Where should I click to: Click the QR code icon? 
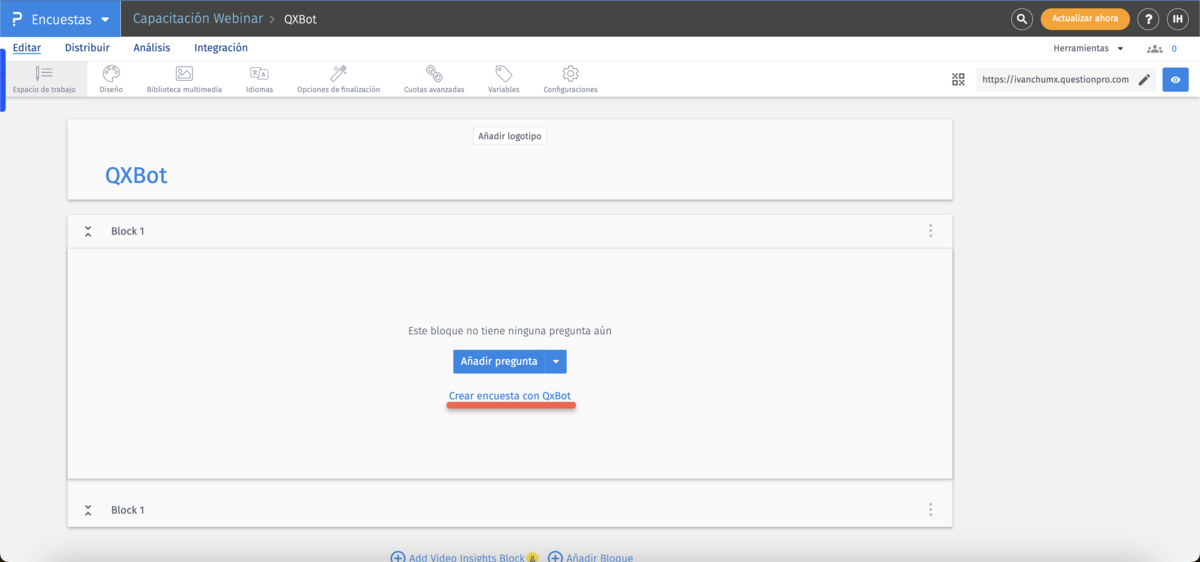tap(958, 79)
